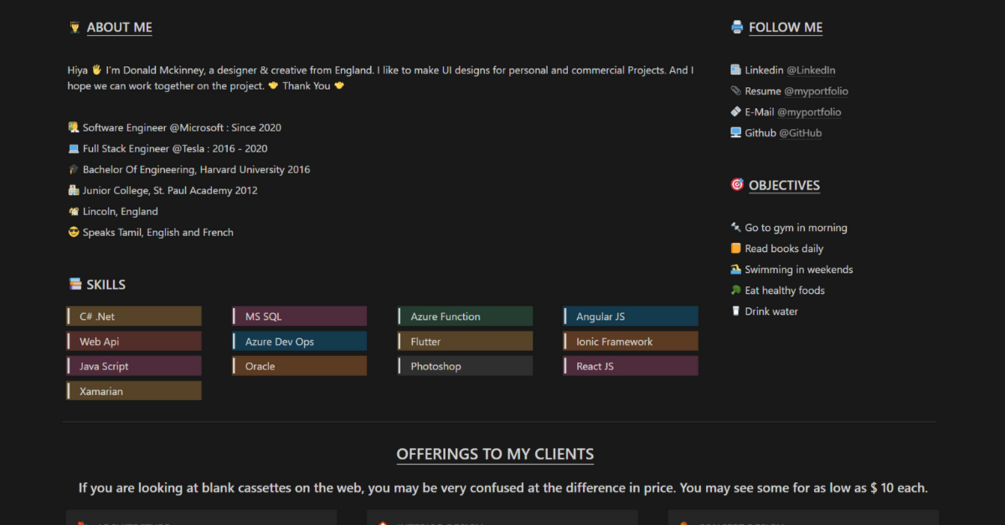Click the paperclip icon beside Resume

(736, 91)
